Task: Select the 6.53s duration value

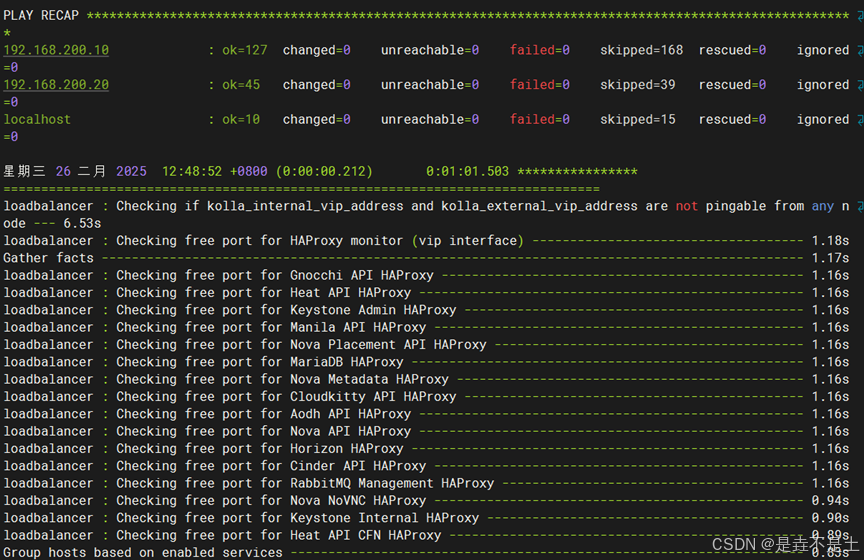Action: (x=82, y=223)
